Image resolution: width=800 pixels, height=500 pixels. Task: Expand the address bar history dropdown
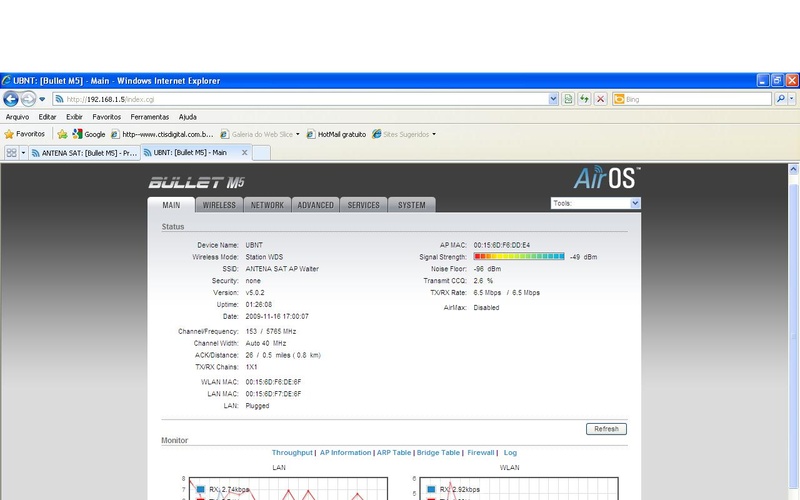[553, 99]
